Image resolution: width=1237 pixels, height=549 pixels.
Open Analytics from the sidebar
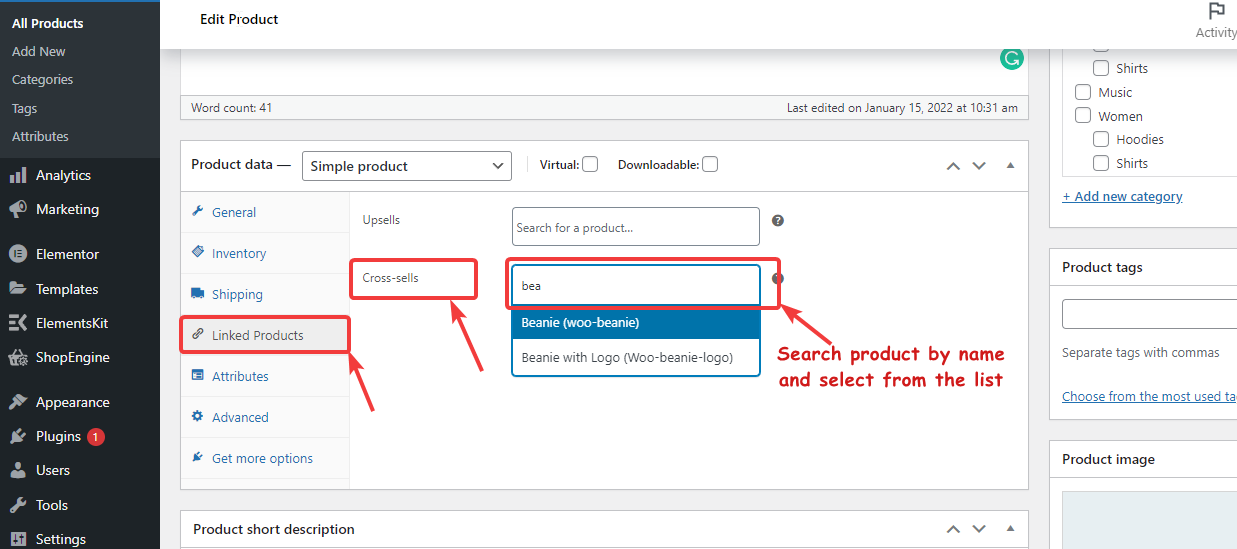click(x=63, y=175)
